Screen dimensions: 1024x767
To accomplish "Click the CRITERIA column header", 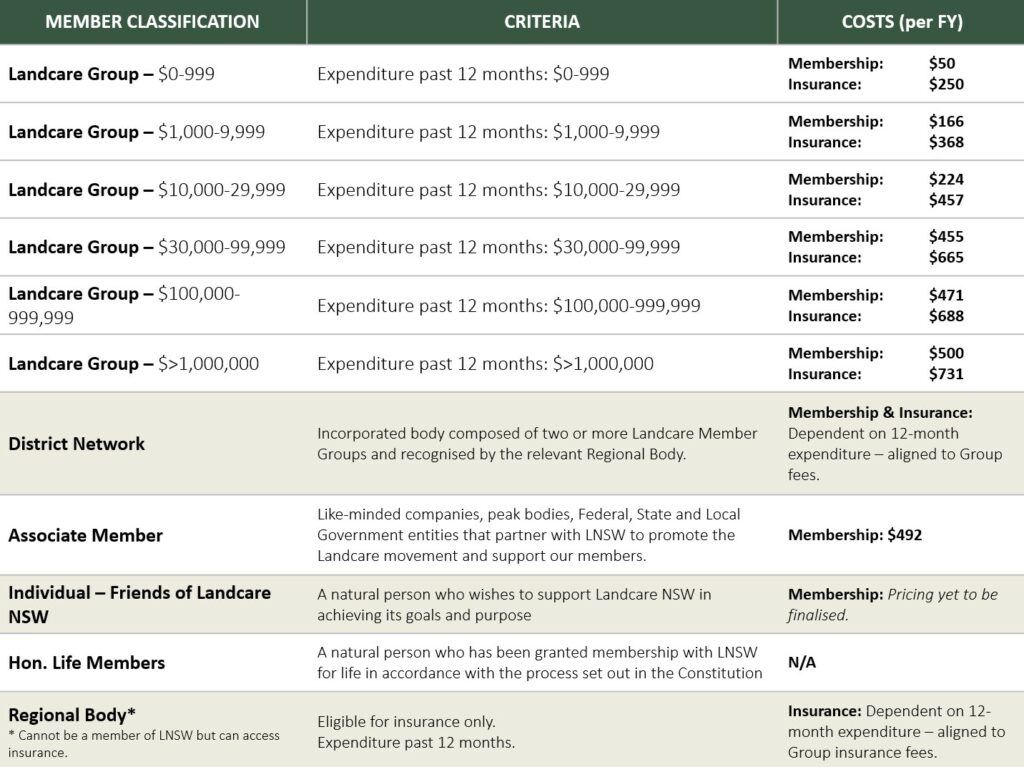I will (x=541, y=22).
